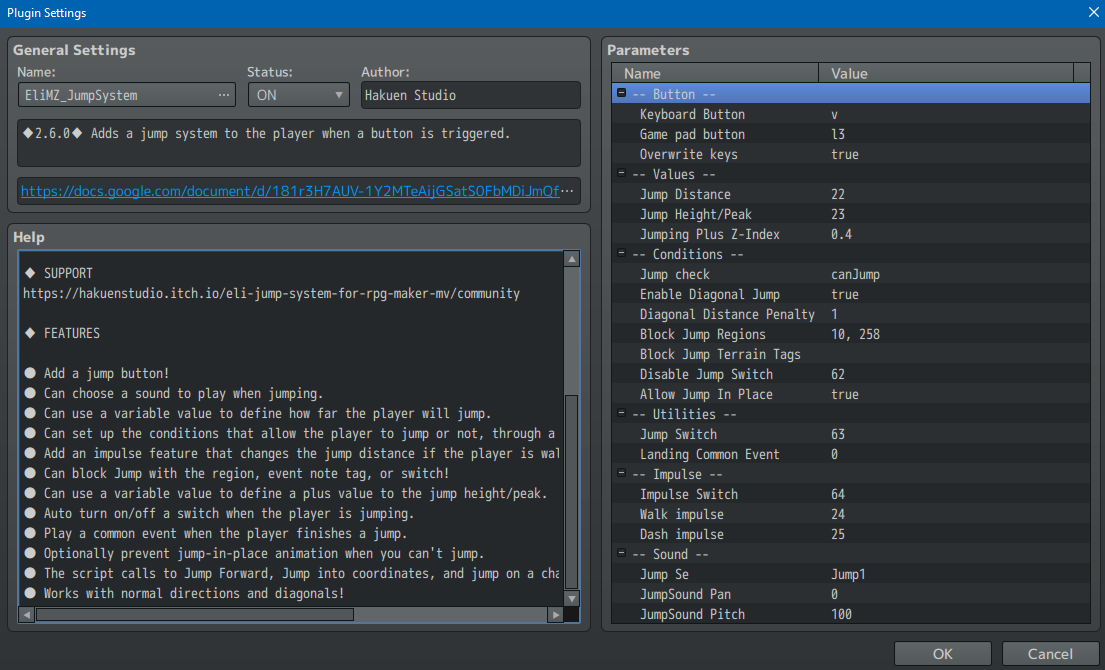Select the Jump check parameter

click(851, 274)
